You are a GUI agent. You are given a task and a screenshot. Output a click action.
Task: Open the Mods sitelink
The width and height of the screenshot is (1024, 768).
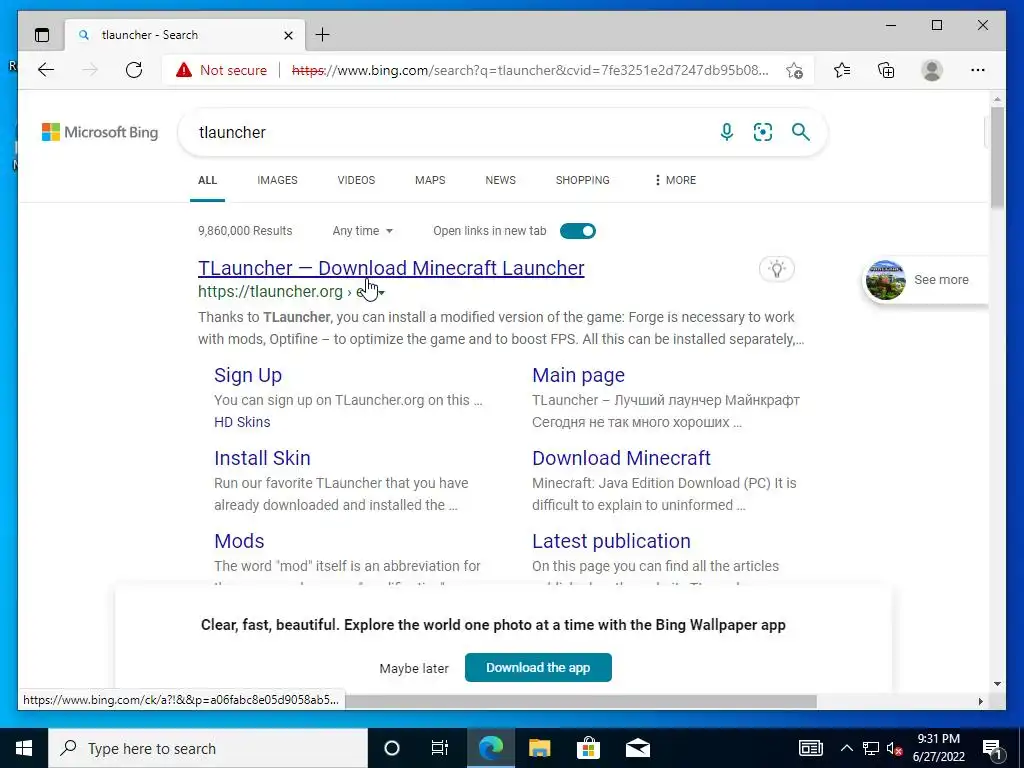[x=239, y=541]
